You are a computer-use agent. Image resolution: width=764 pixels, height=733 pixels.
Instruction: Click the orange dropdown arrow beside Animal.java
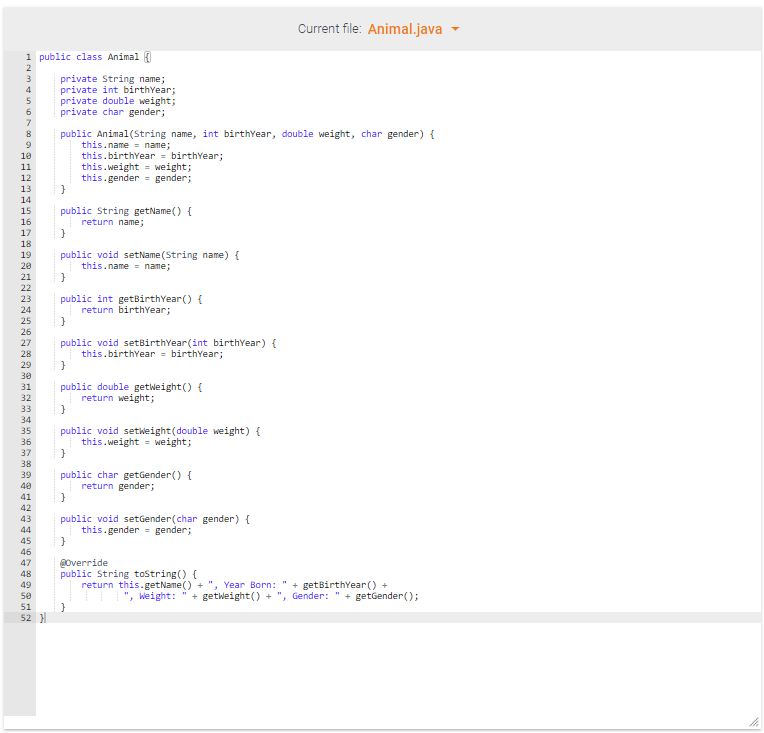(455, 29)
